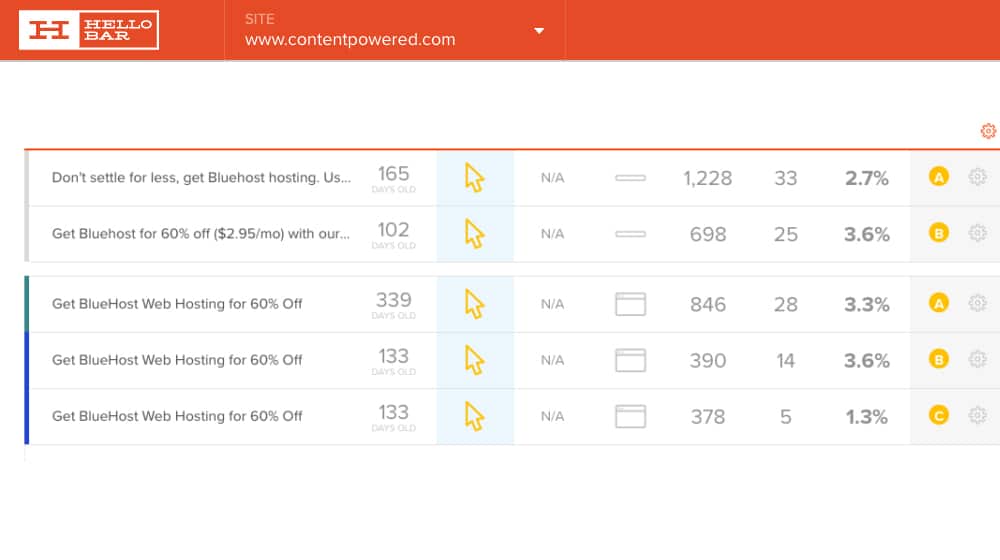Click N/A in the 378-views row
1000x560 pixels.
click(552, 416)
